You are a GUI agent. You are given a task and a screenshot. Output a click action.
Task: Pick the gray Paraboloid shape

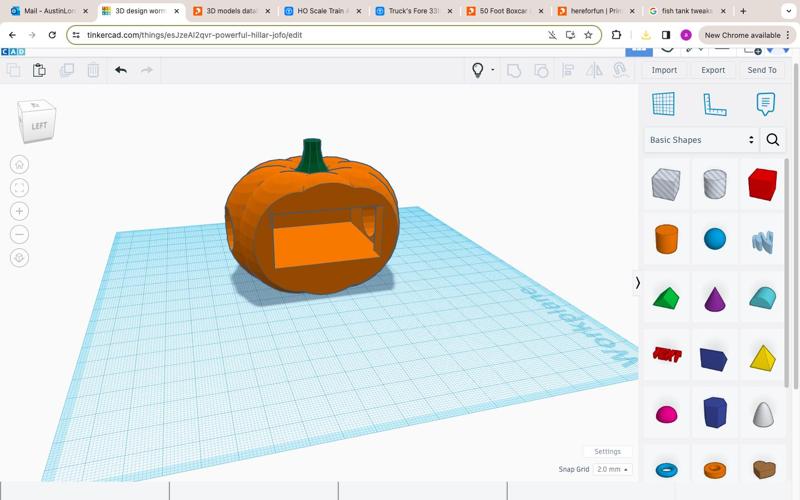[x=763, y=414]
